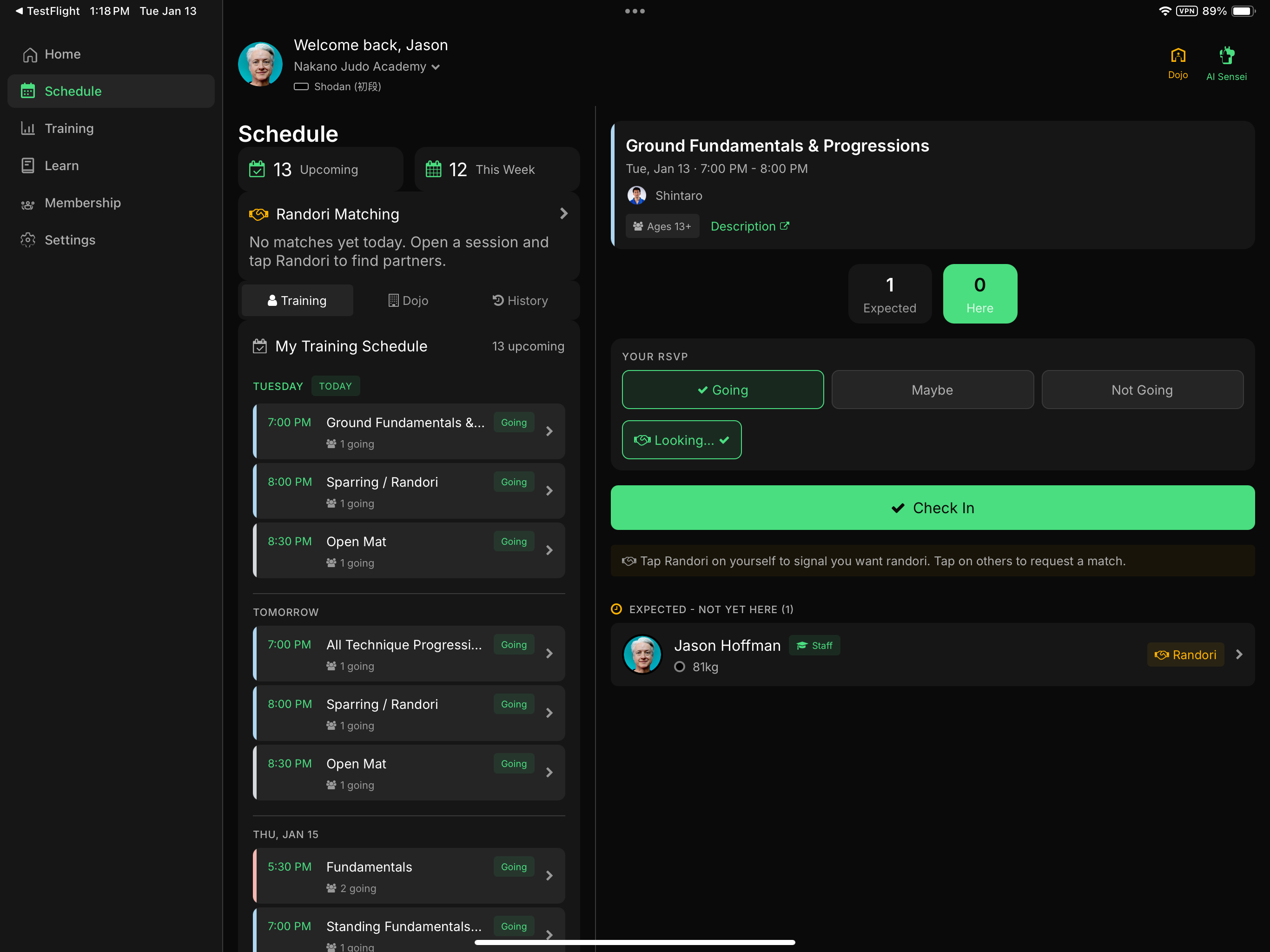Screen dimensions: 1270x952
Task: Open today's 8:00 PM Sparring / Randori
Action: click(409, 491)
